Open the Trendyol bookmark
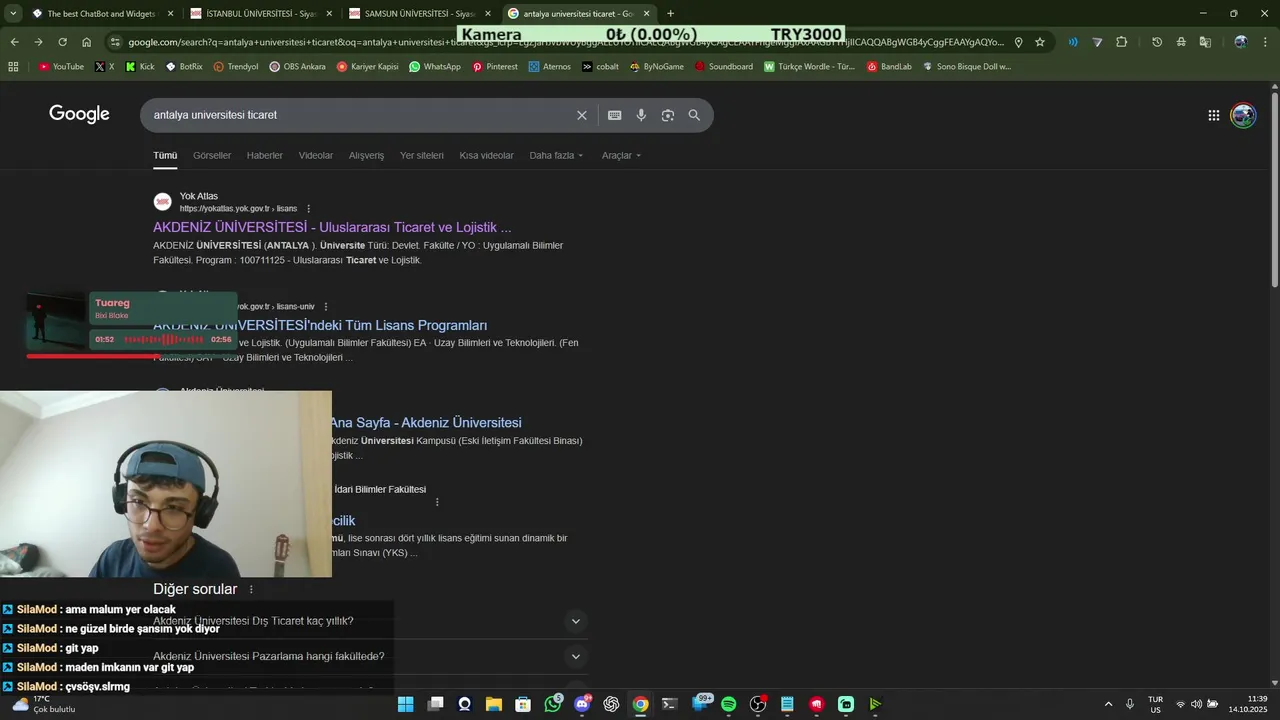Image resolution: width=1280 pixels, height=720 pixels. coord(235,67)
